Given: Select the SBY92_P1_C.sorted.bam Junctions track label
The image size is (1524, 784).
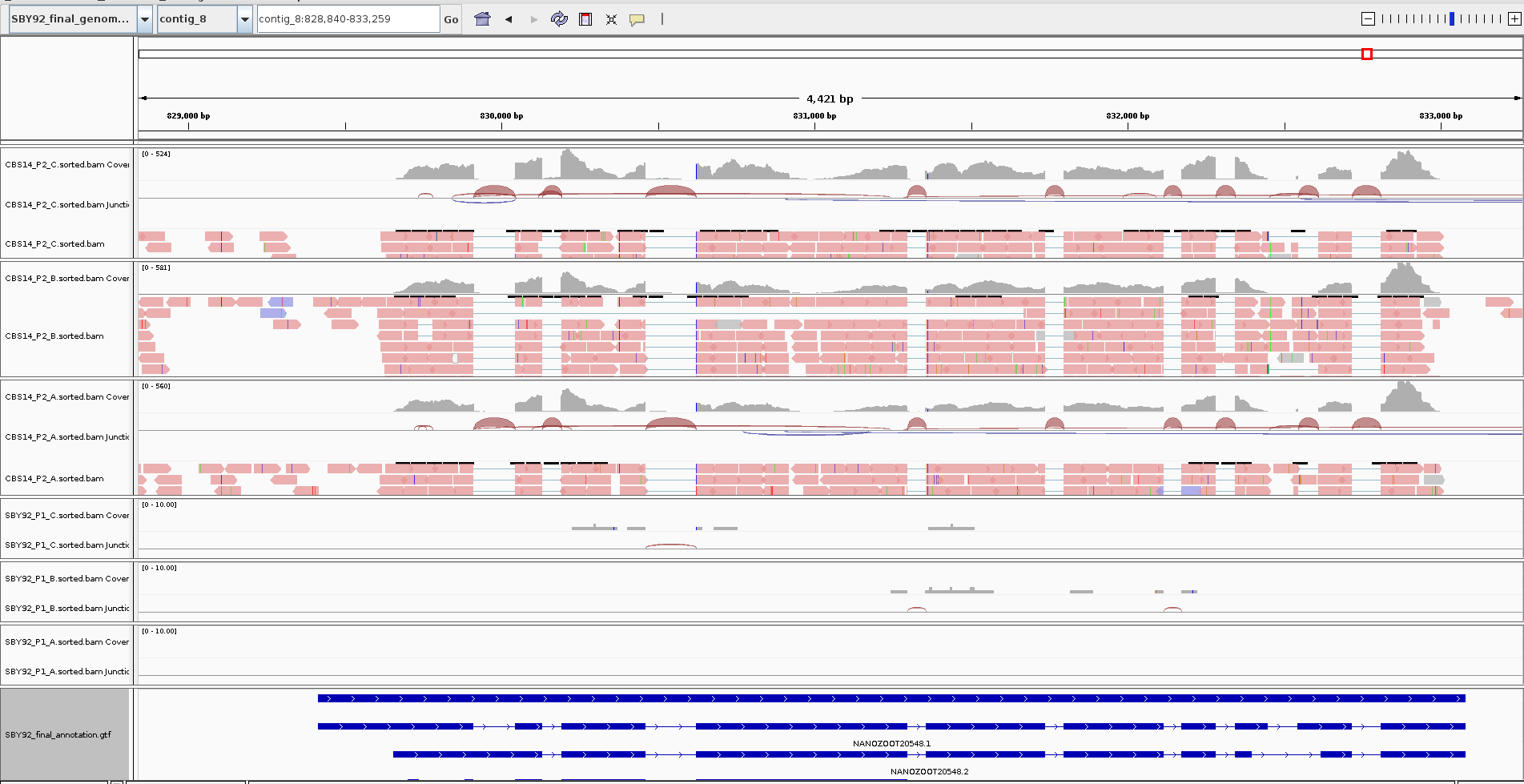Looking at the screenshot, I should 67,545.
